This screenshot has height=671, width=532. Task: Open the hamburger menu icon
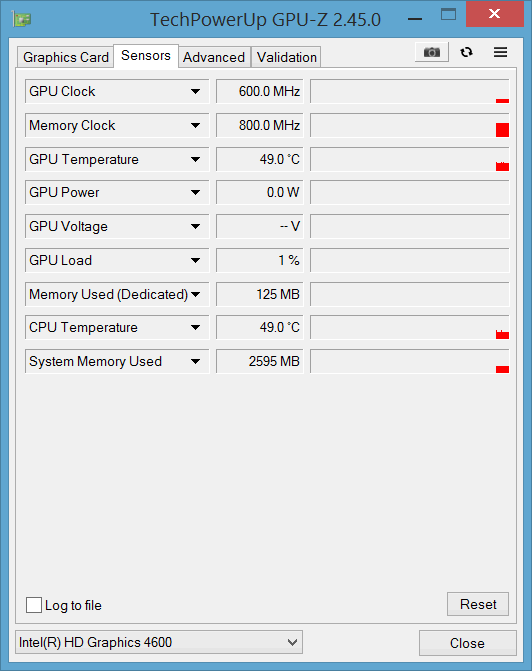point(500,52)
